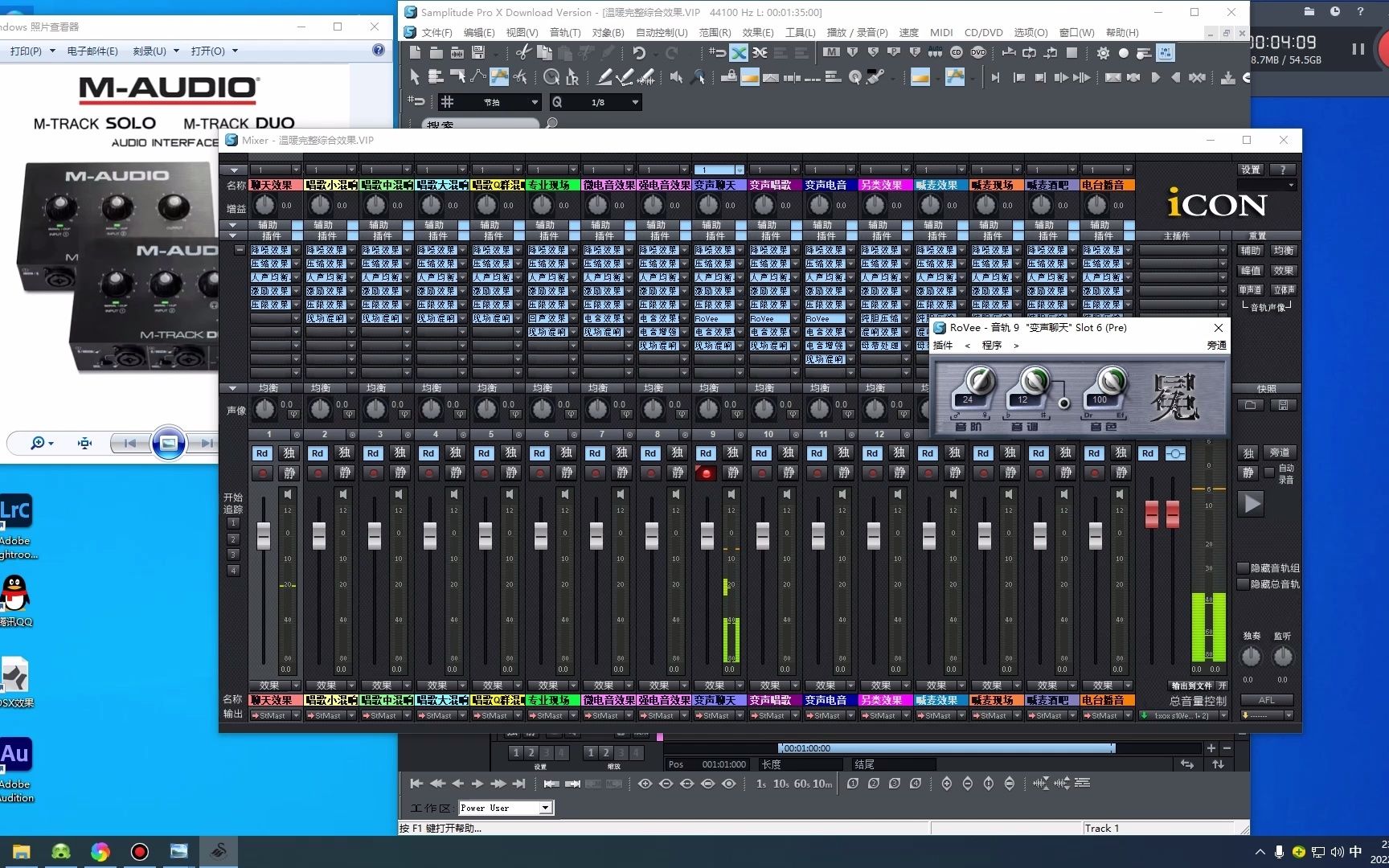Open the 编辑(E) menu
This screenshot has height=868, width=1389.
point(478,33)
